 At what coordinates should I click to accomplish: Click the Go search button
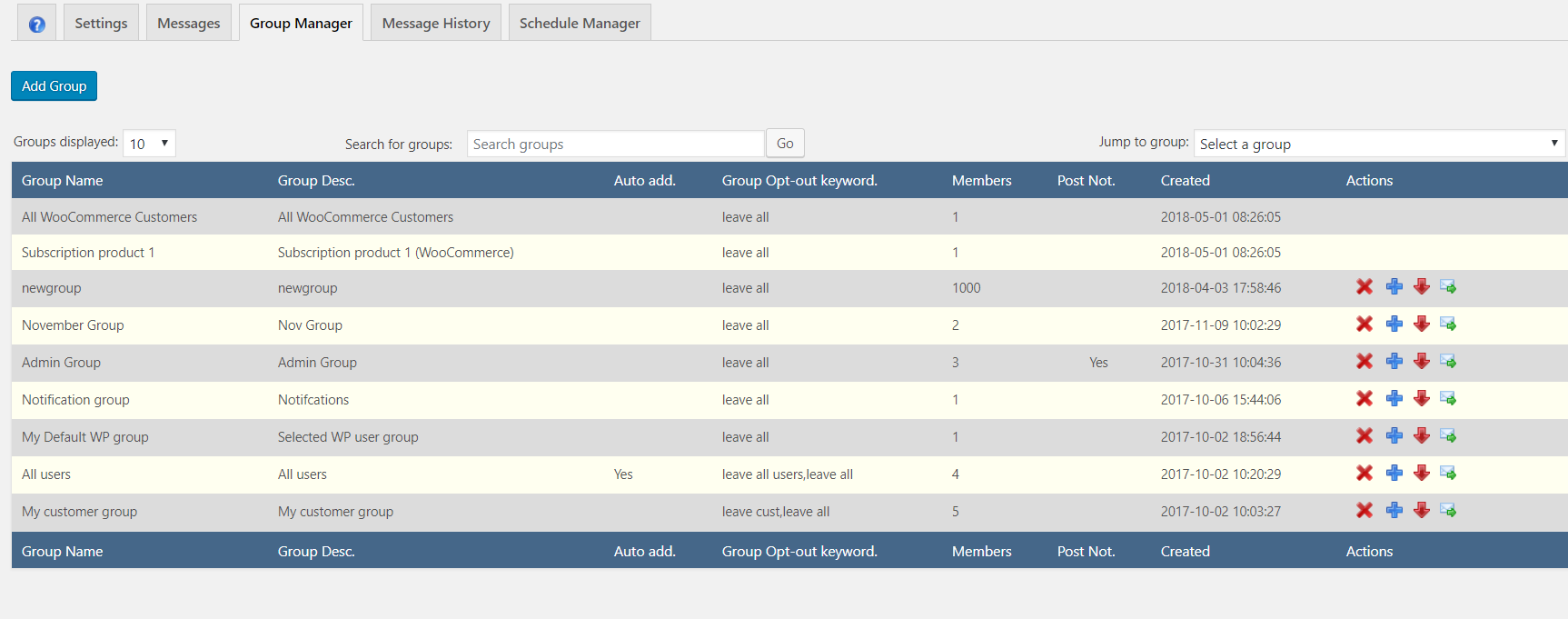[785, 144]
